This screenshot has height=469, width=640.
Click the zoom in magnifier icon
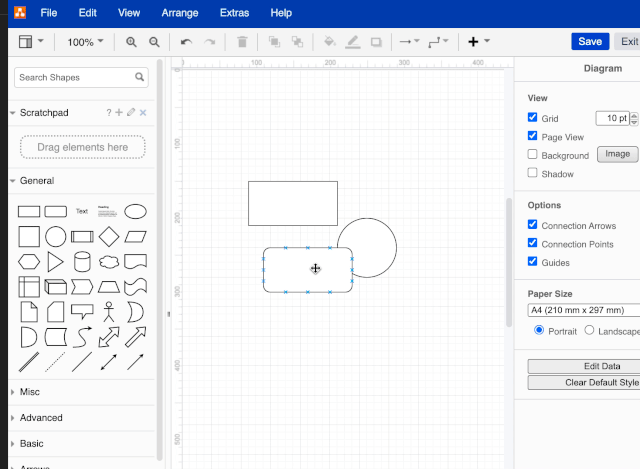[x=132, y=42]
